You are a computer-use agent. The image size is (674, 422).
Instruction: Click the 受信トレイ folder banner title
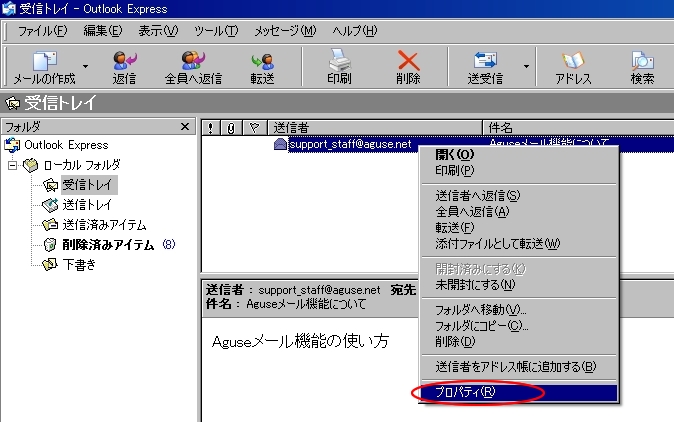tap(60, 103)
